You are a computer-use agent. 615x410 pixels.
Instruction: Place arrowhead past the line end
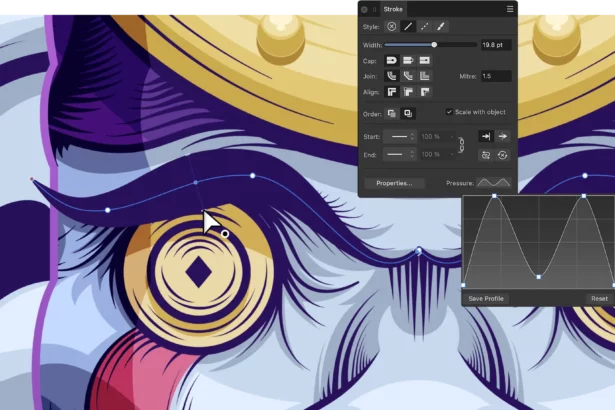tap(502, 137)
